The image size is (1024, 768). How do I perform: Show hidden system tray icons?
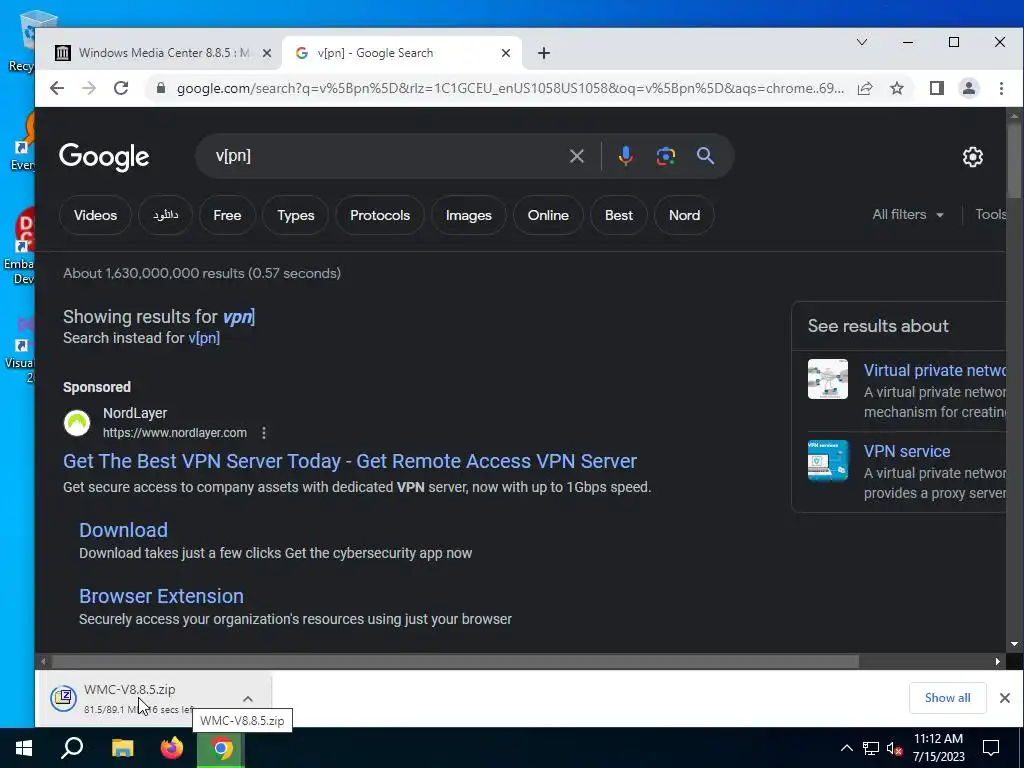(x=846, y=748)
